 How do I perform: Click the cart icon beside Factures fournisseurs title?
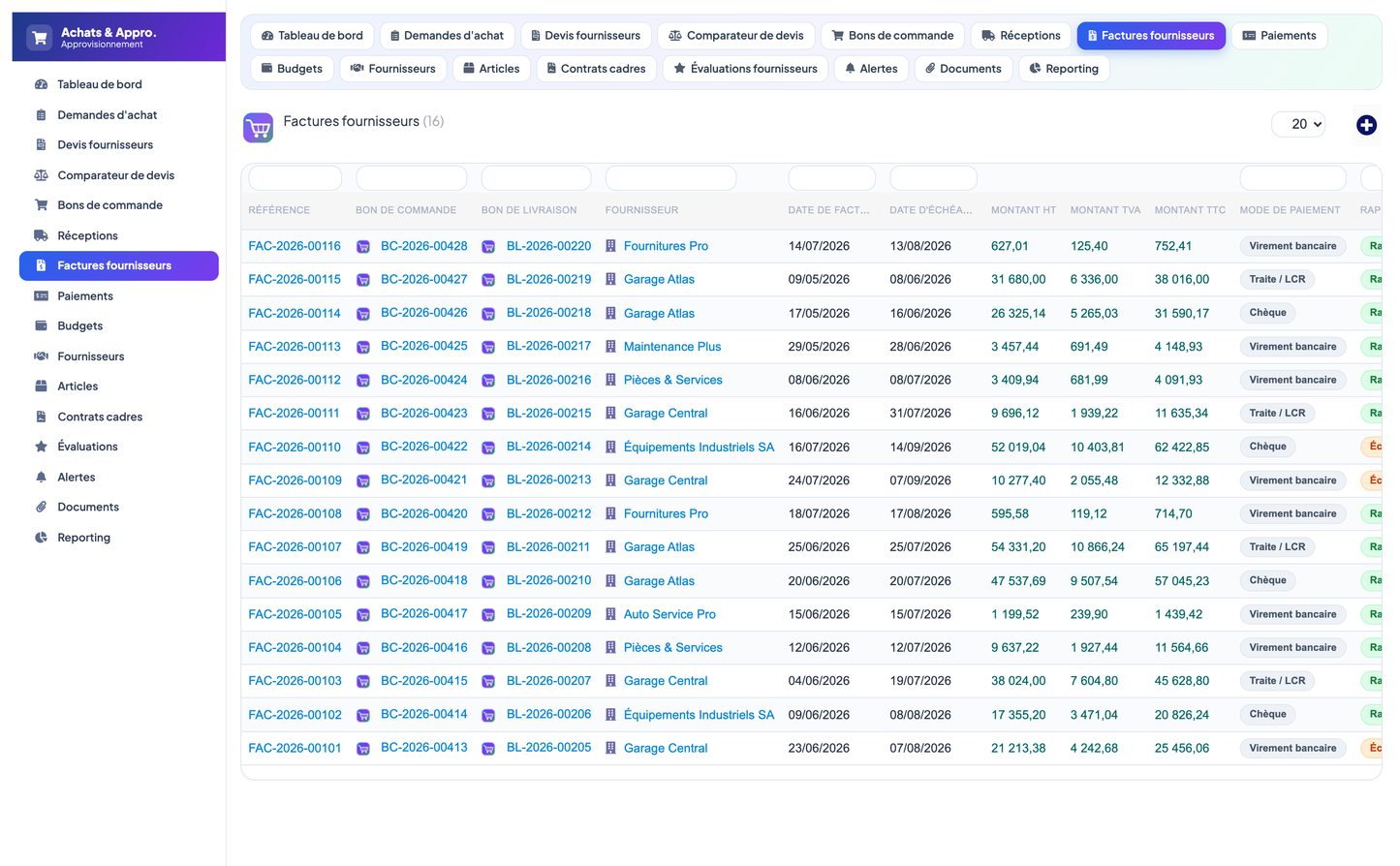259,128
